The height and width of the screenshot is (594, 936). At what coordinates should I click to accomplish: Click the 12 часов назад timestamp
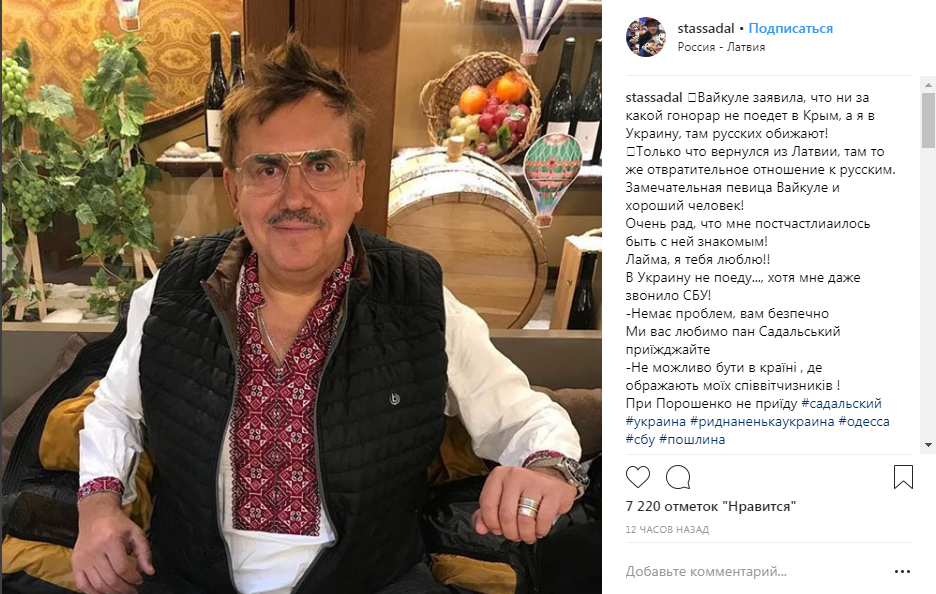coord(667,529)
